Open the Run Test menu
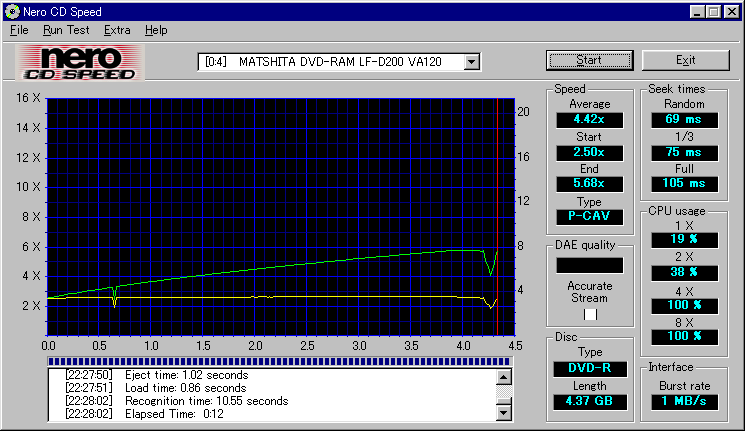This screenshot has height=431, width=745. point(66,30)
